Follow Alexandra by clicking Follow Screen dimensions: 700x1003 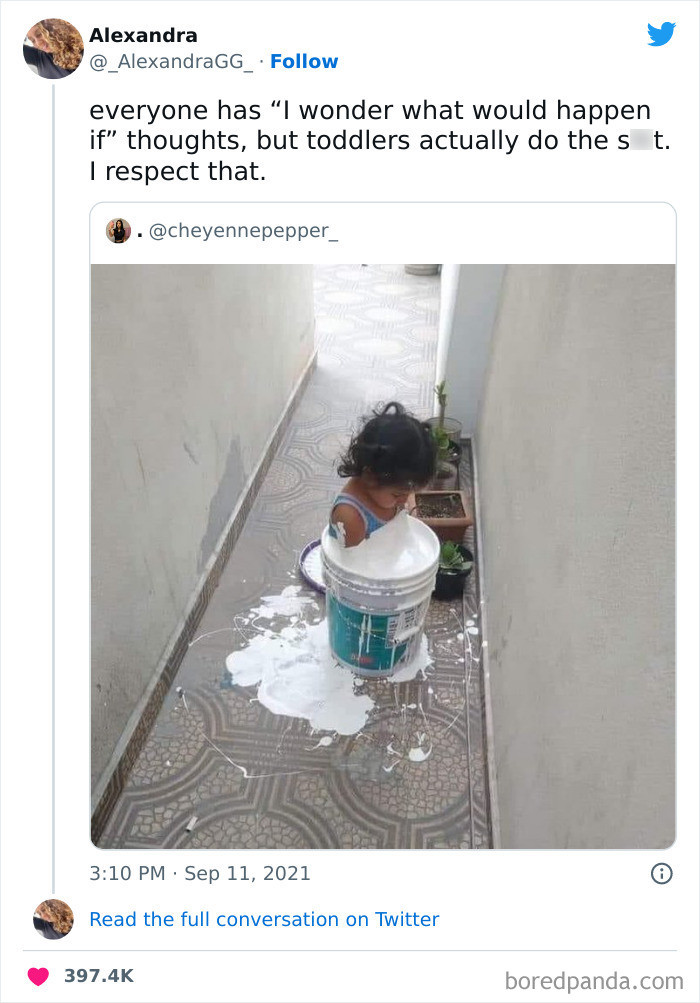tap(304, 62)
